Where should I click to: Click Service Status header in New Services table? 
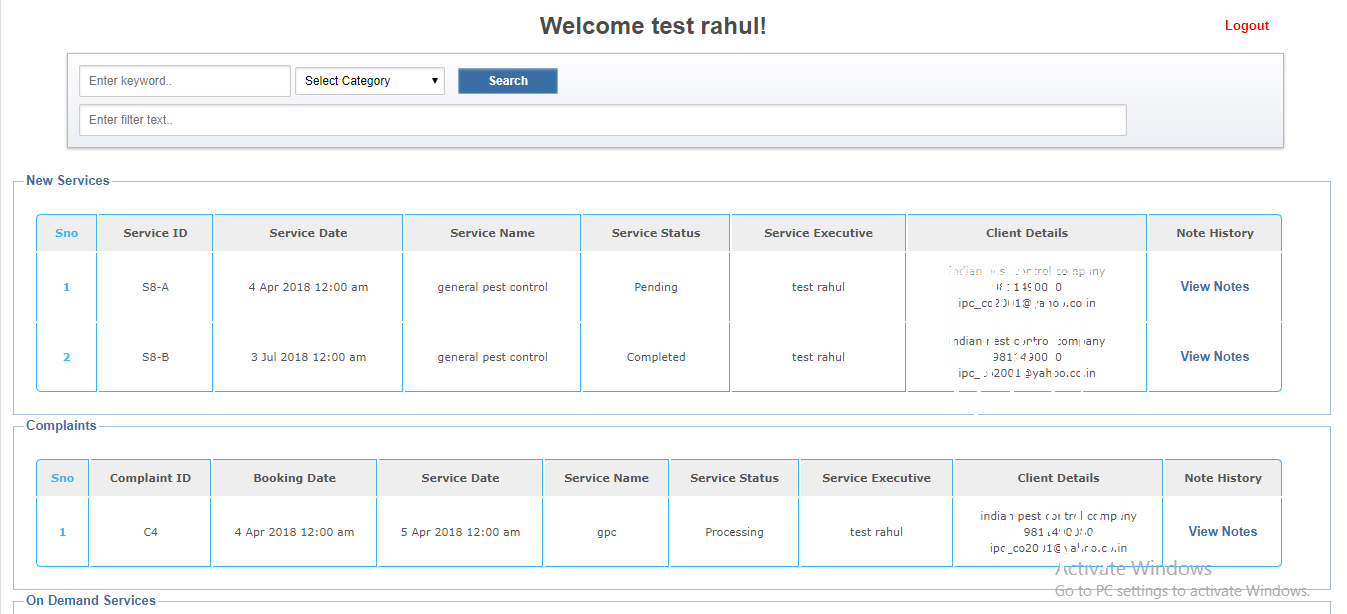[x=656, y=233]
